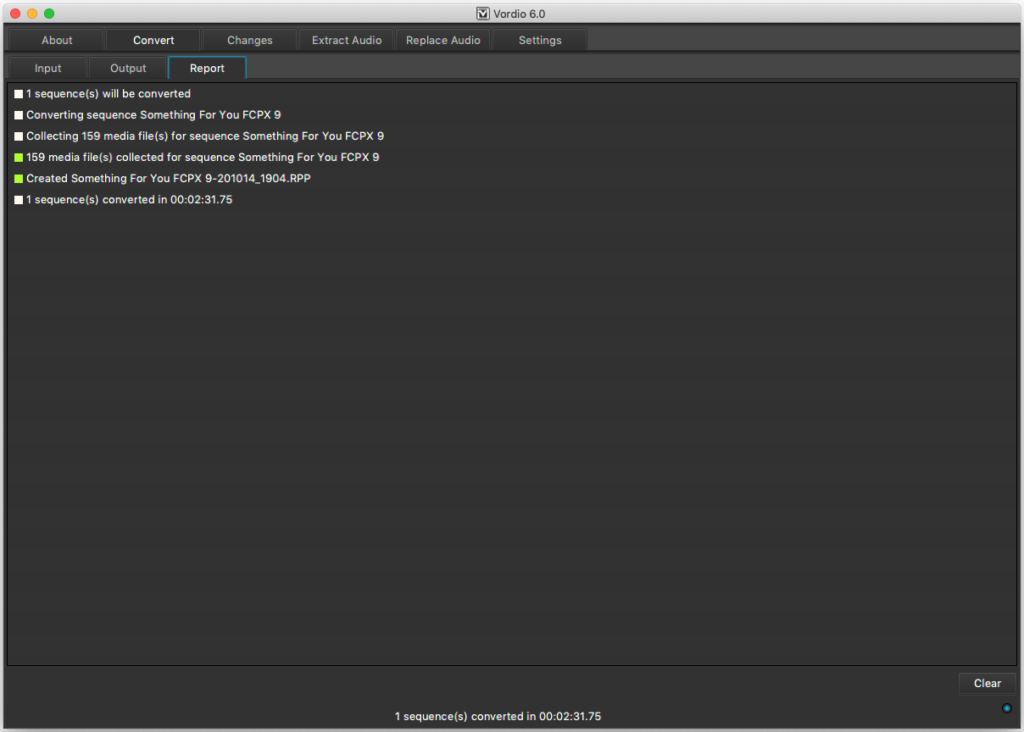Show the Output sub-tab

(128, 68)
